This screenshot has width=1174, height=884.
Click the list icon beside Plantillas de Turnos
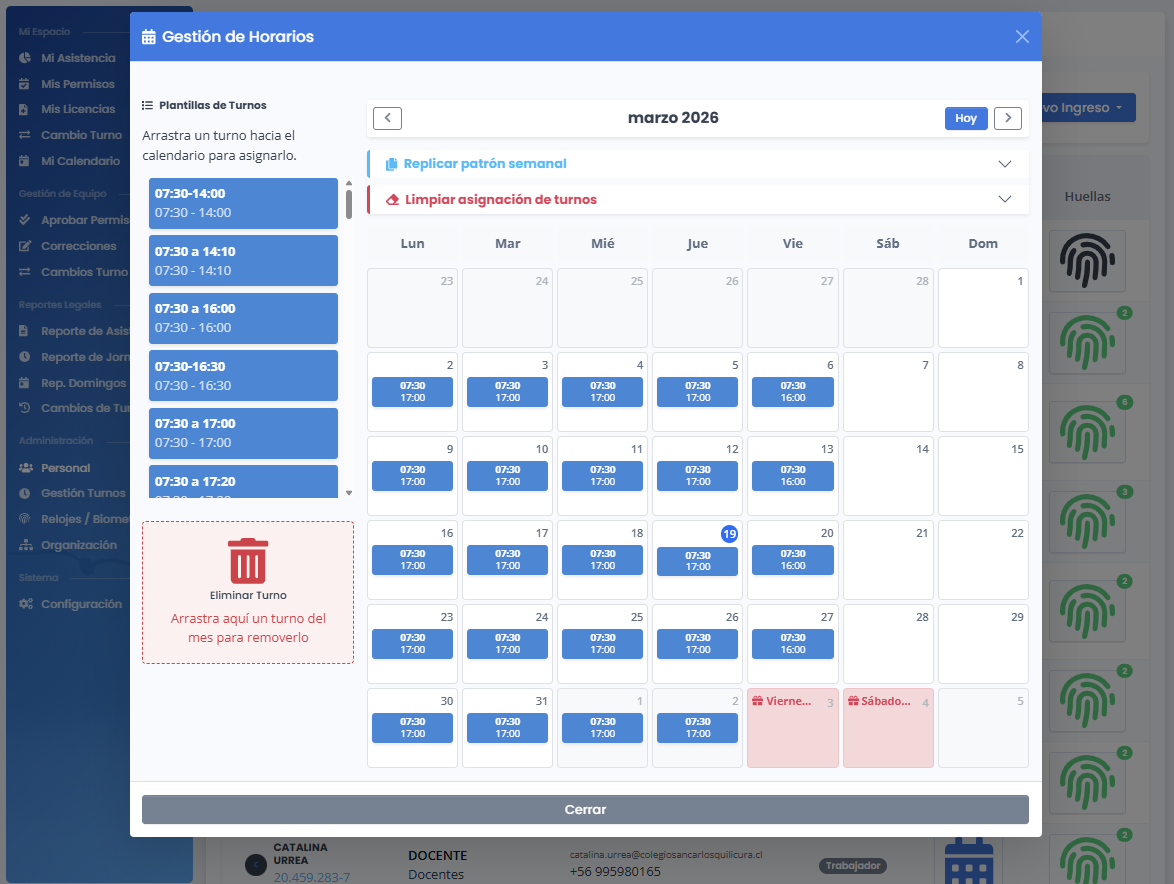[x=147, y=105]
